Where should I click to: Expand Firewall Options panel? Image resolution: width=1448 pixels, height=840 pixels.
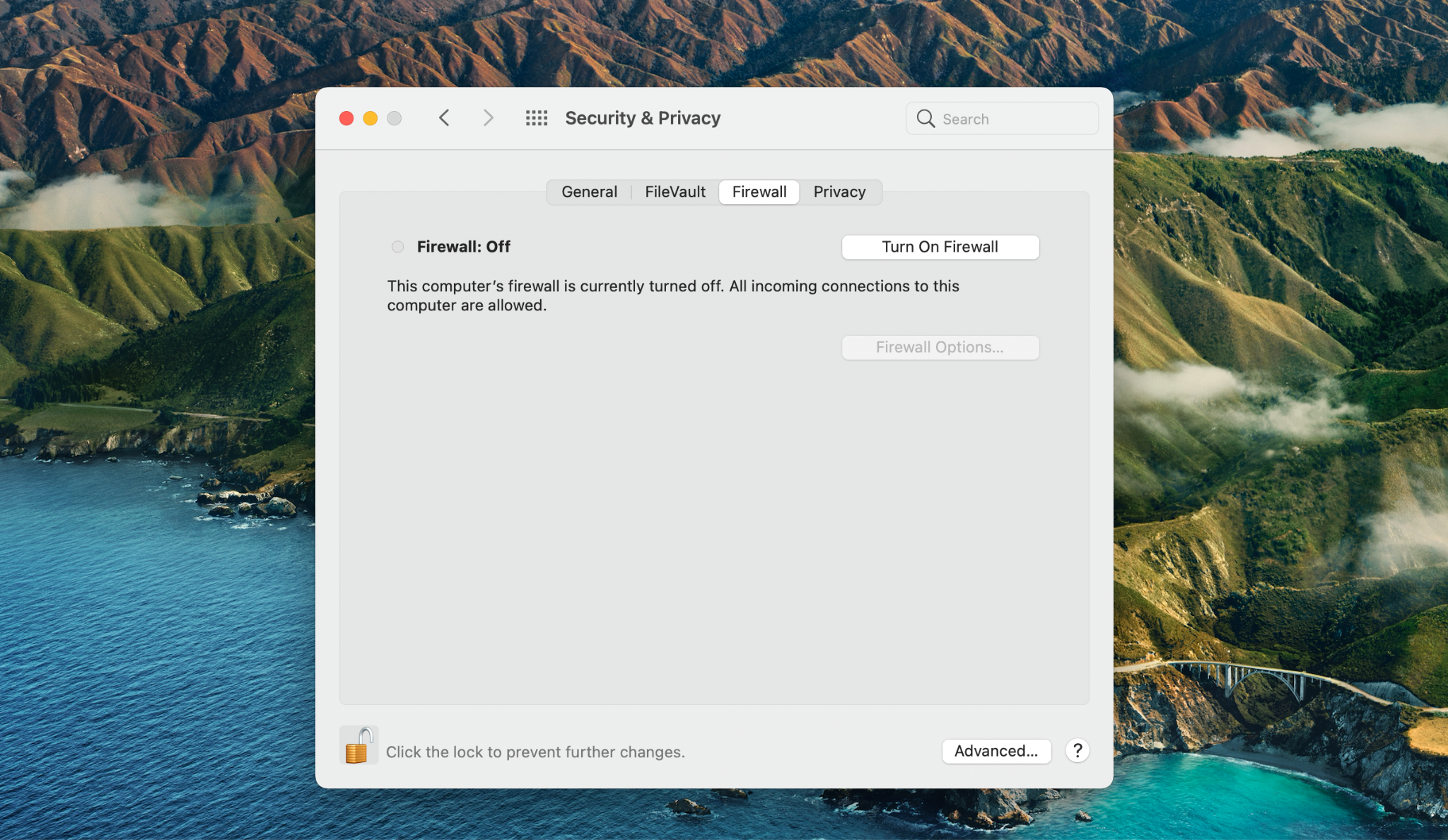940,347
